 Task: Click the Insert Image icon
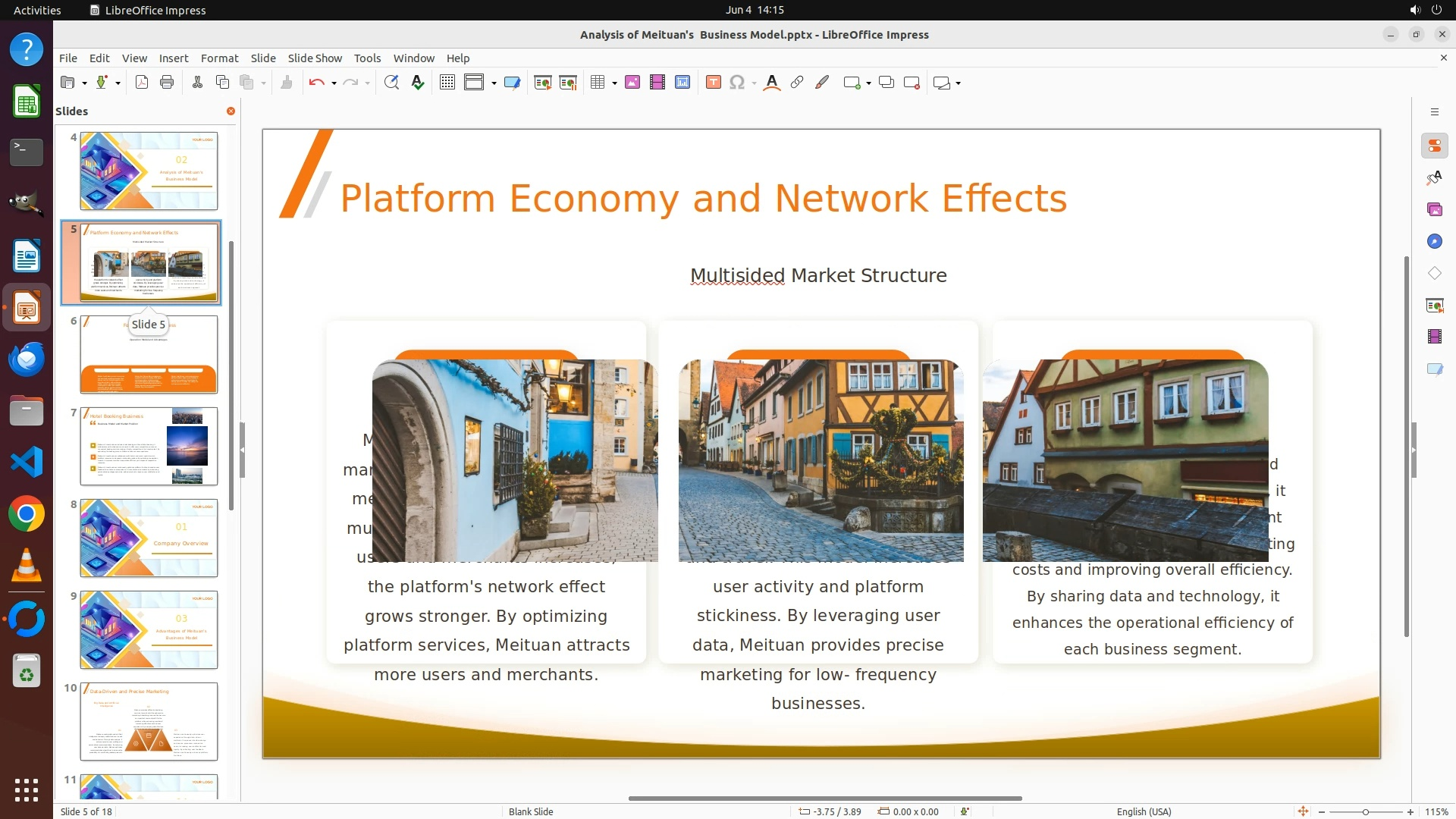click(x=632, y=83)
